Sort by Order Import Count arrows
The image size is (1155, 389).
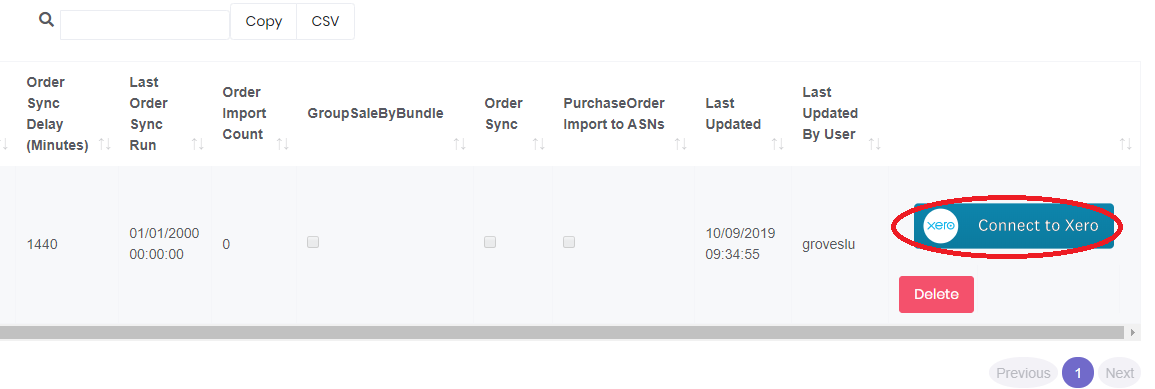(283, 144)
